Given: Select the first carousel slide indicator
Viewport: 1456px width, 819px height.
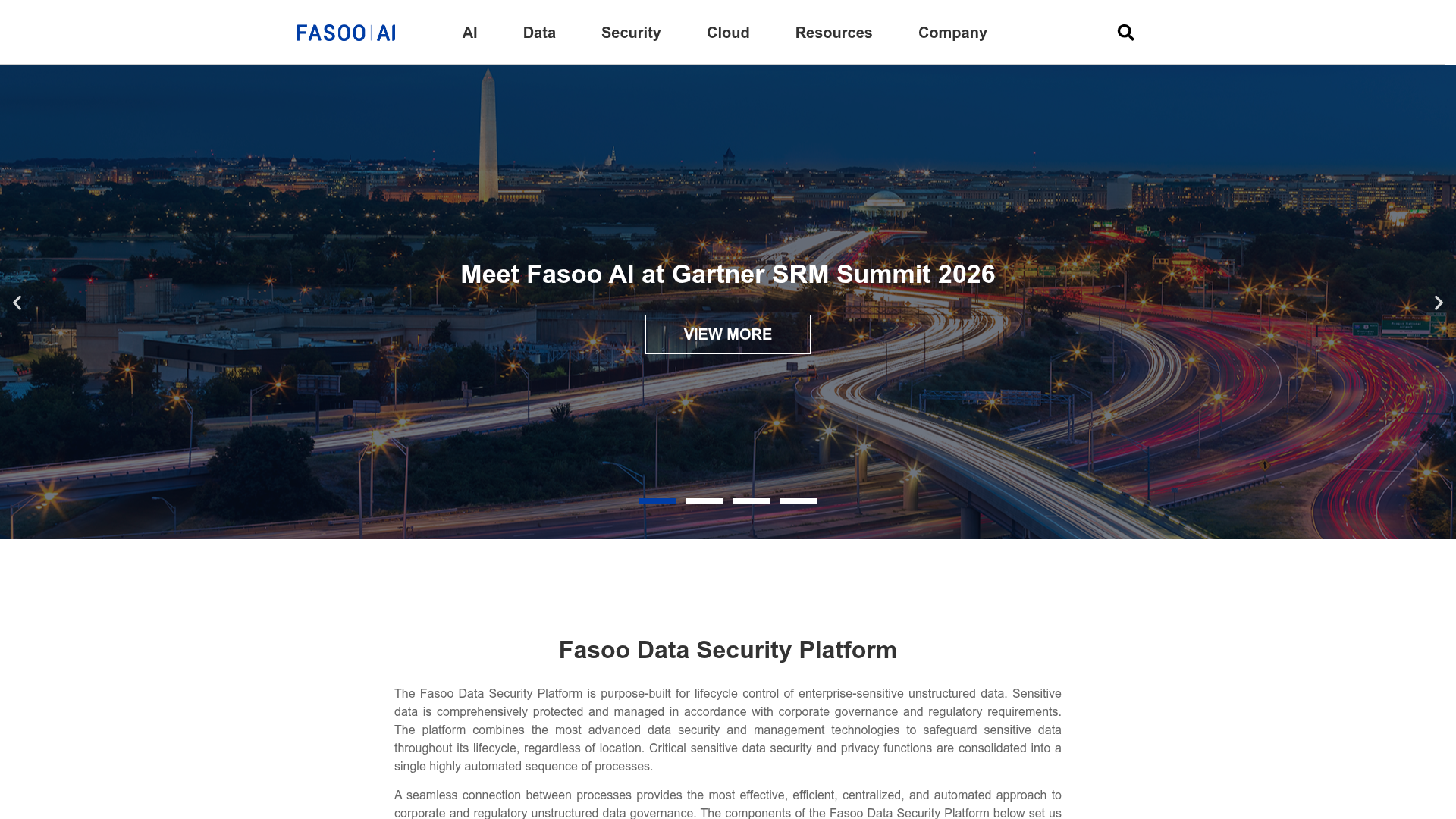Looking at the screenshot, I should pyautogui.click(x=657, y=500).
